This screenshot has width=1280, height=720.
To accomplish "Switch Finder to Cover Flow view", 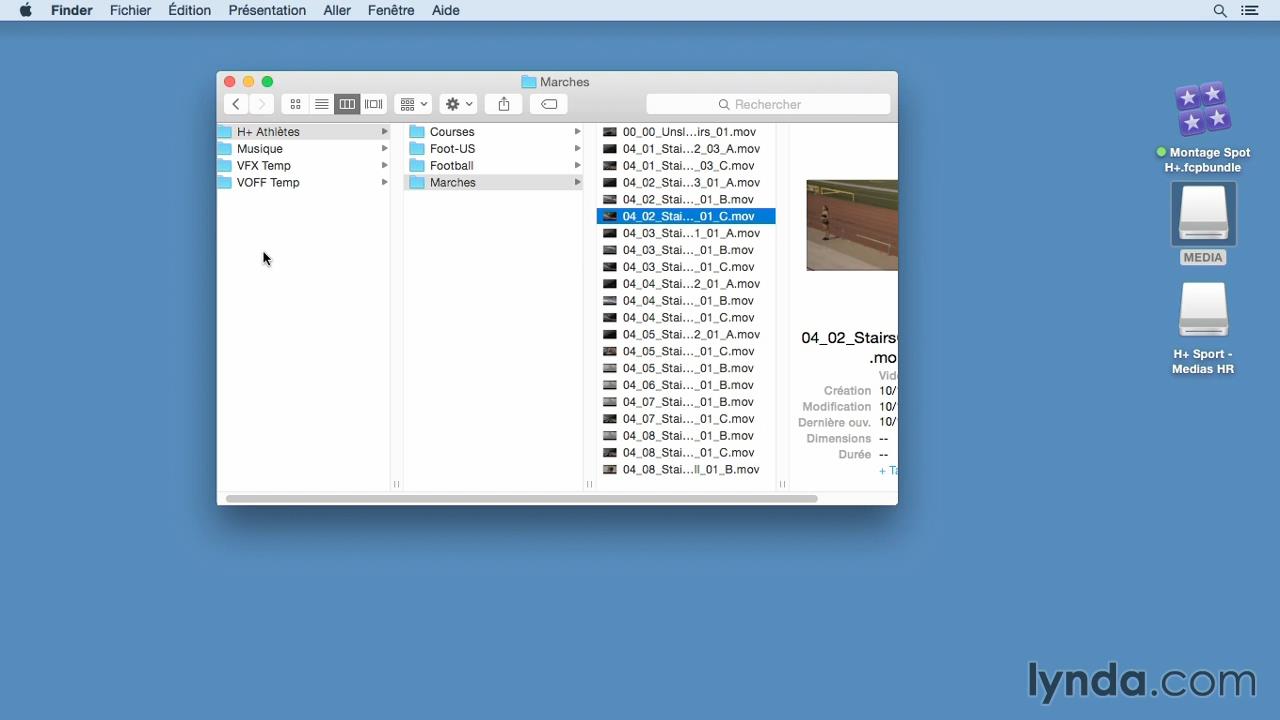I will (373, 104).
